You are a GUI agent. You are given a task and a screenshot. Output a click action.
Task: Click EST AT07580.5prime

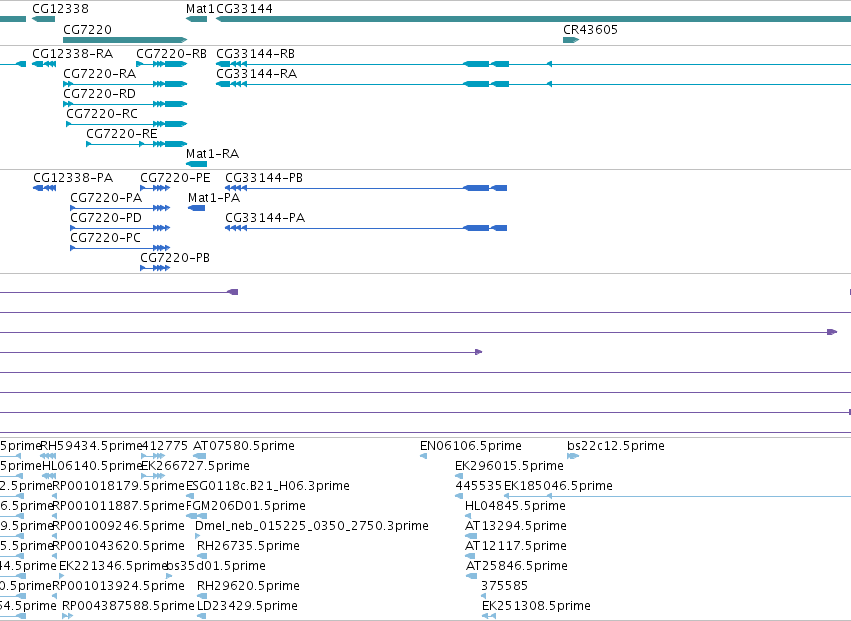click(200, 456)
